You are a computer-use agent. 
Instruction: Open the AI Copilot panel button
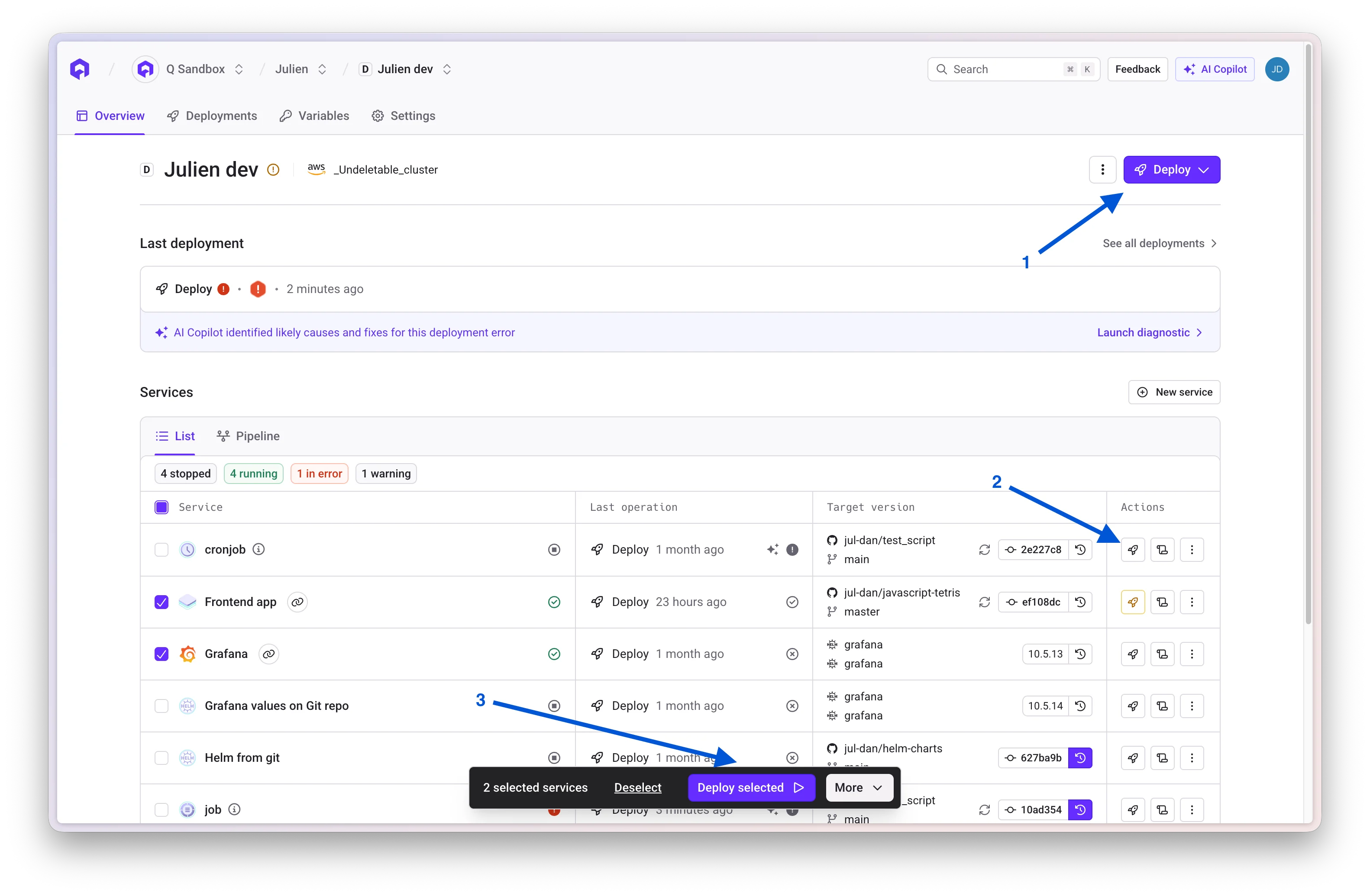[x=1215, y=69]
